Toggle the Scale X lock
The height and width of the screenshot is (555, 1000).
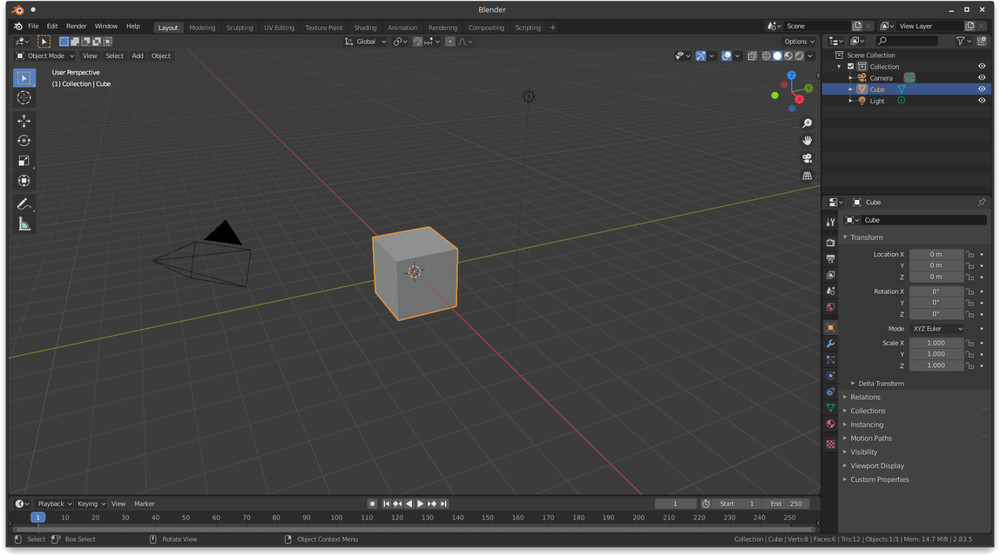(970, 343)
